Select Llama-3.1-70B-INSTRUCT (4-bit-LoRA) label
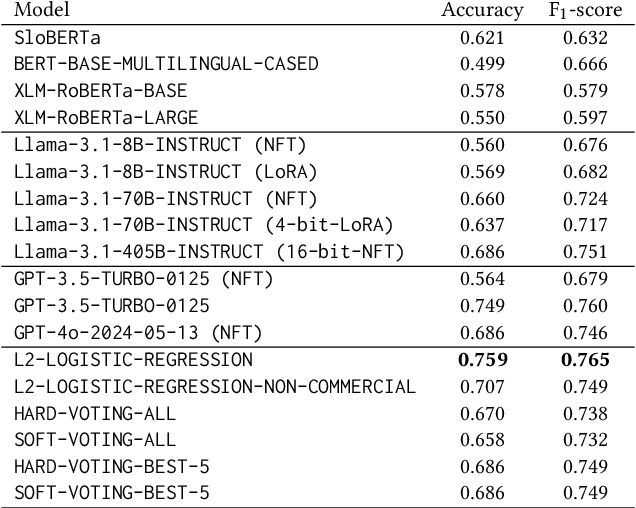The height and width of the screenshot is (508, 636). click(203, 224)
